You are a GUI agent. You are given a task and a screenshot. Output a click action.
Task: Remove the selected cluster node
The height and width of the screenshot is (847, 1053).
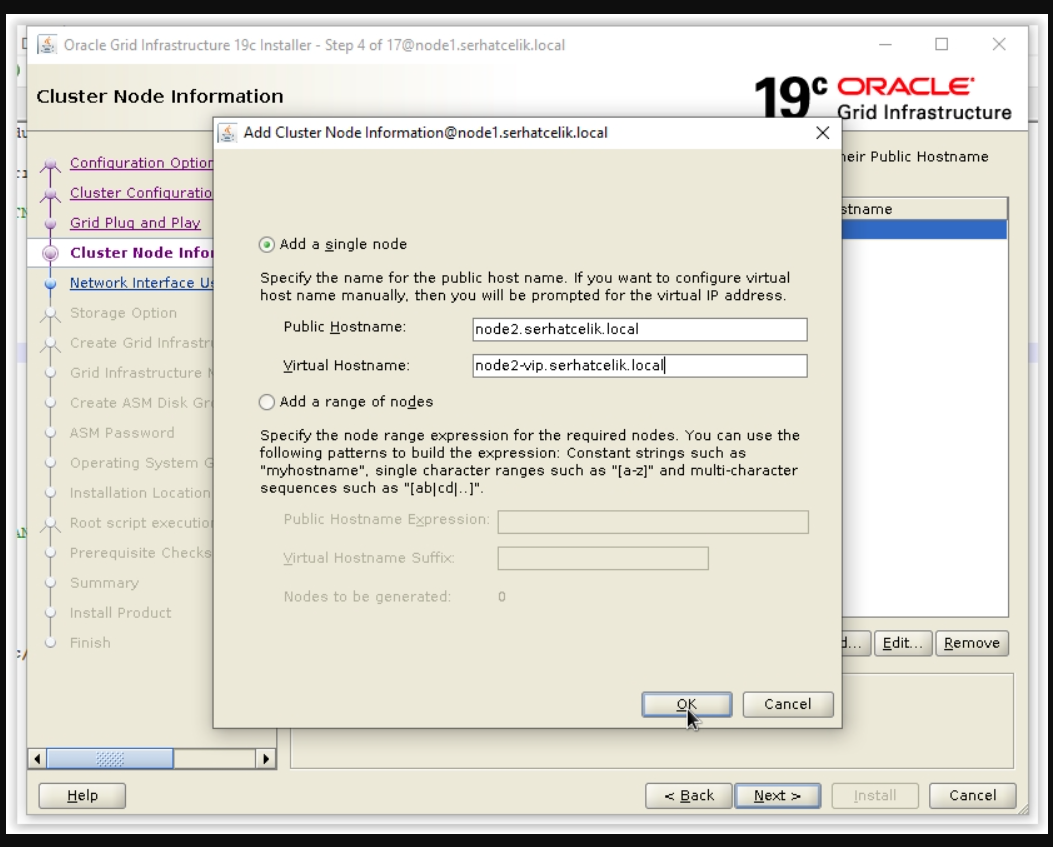click(x=972, y=643)
